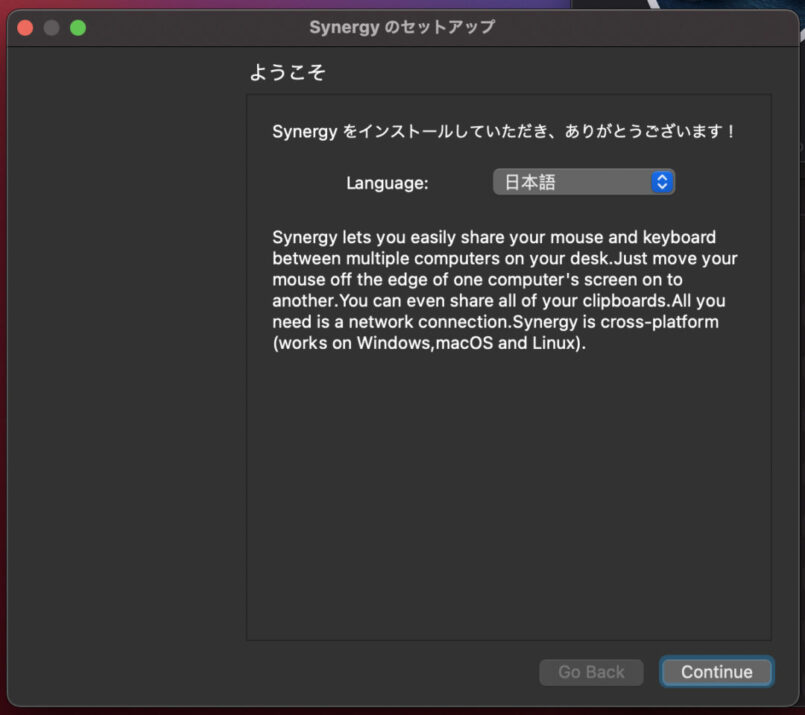
Task: Click the ようこそ heading text
Action: 288,72
